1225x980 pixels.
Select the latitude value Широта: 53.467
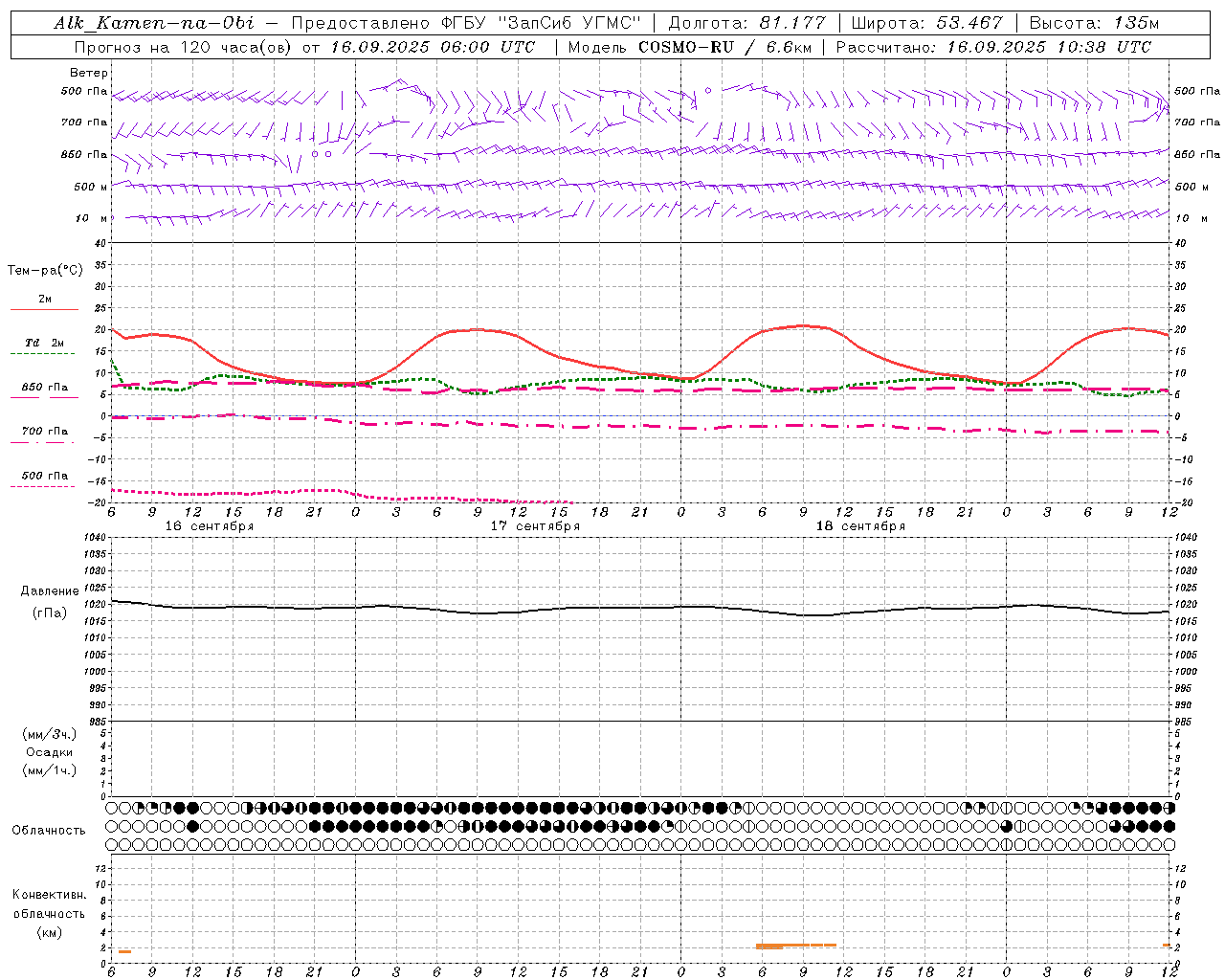[926, 23]
